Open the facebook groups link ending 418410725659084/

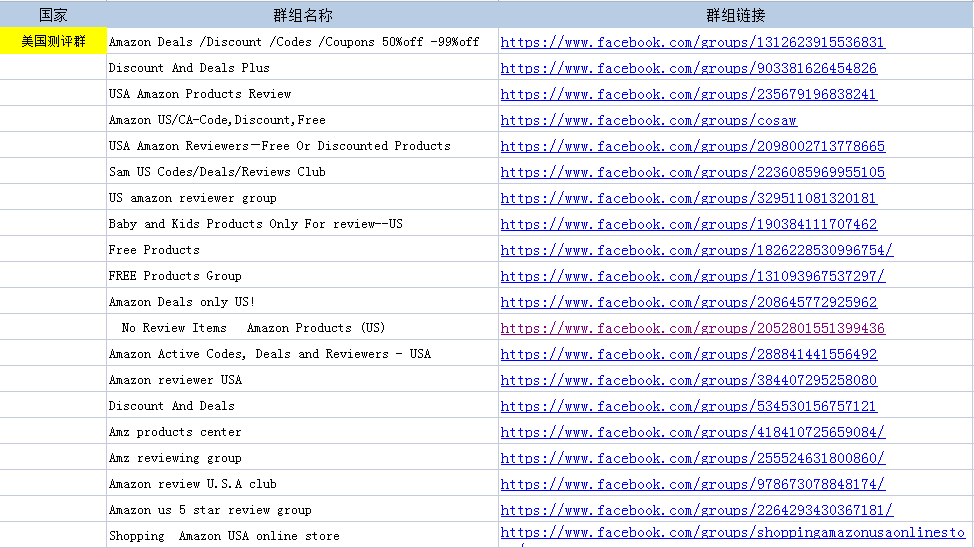(x=693, y=432)
